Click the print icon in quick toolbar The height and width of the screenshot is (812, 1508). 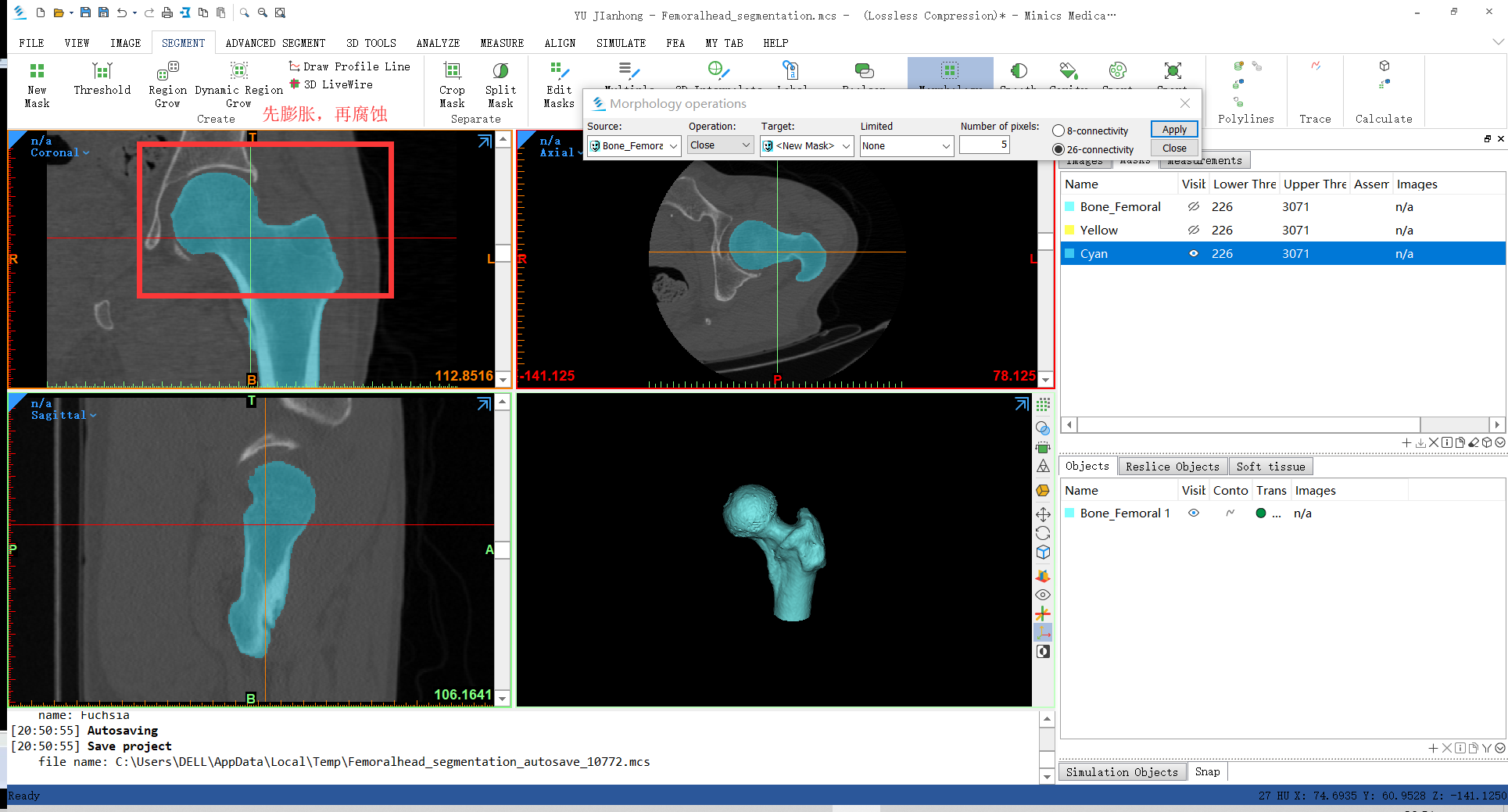coord(167,13)
